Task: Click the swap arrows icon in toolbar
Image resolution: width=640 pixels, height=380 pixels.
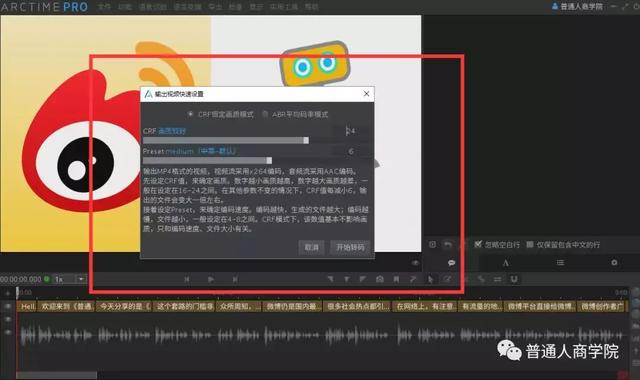Action: (x=498, y=279)
